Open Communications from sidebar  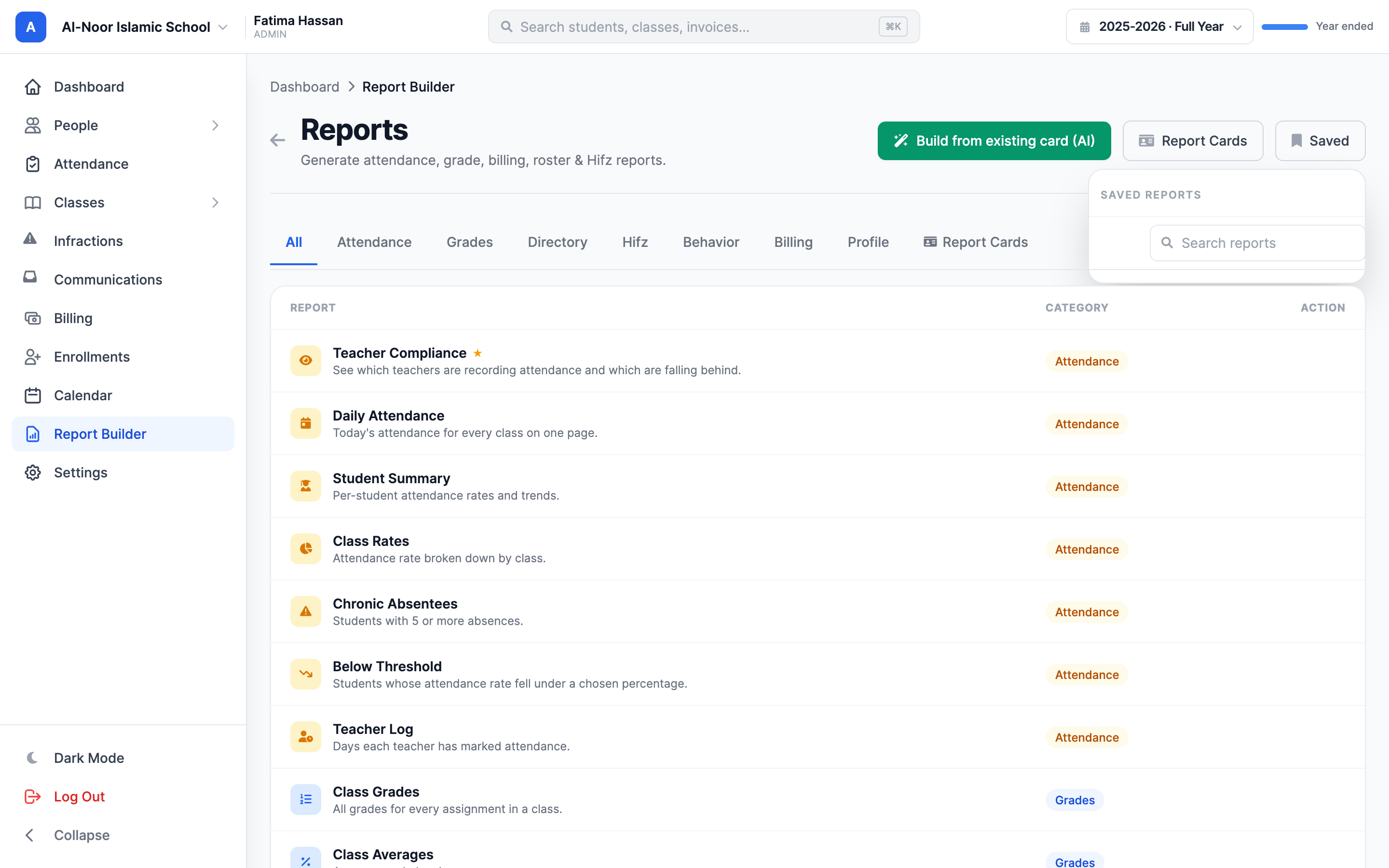(123, 280)
